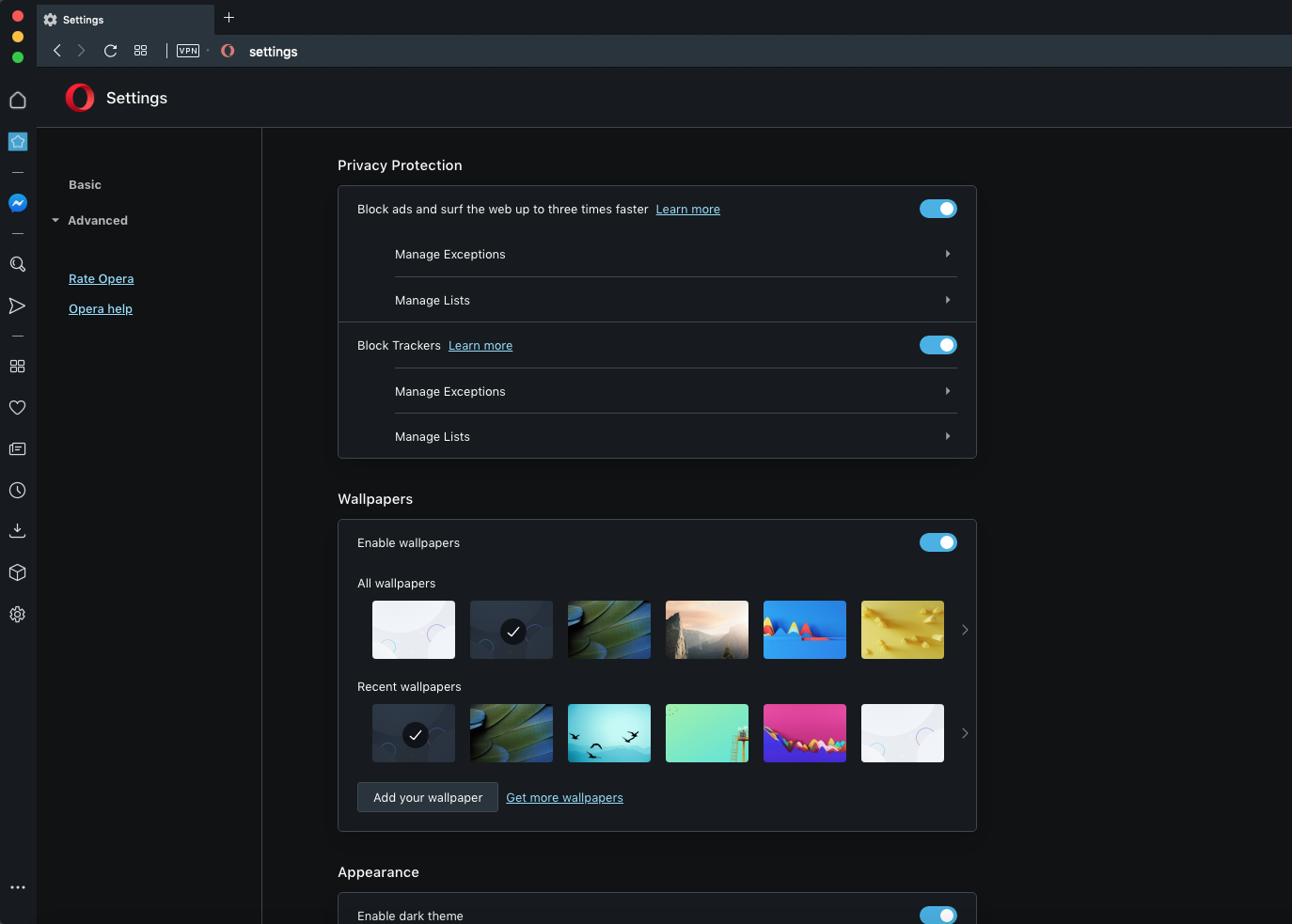This screenshot has height=924, width=1292.
Task: Disable the Block Trackers switch
Action: 938,345
